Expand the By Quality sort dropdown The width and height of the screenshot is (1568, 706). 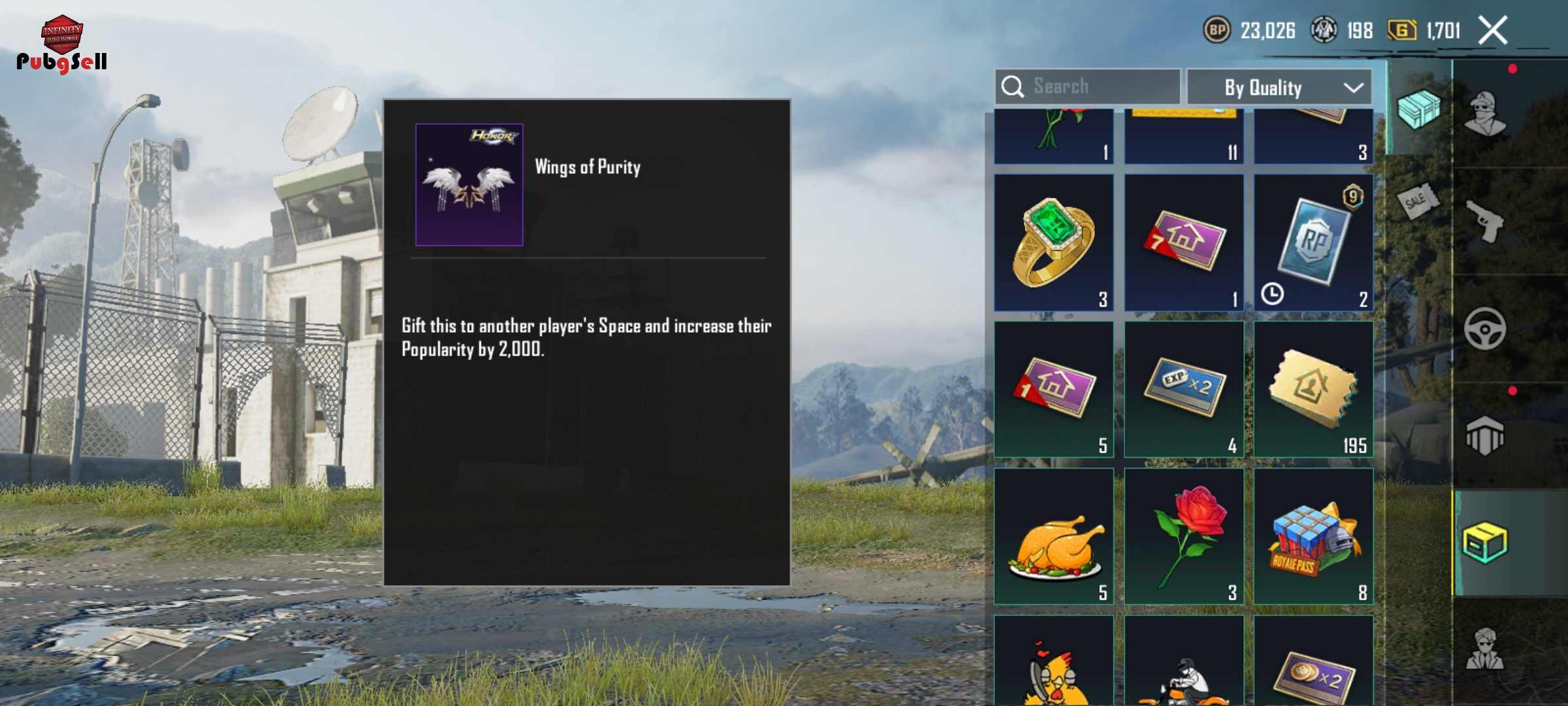[1279, 87]
